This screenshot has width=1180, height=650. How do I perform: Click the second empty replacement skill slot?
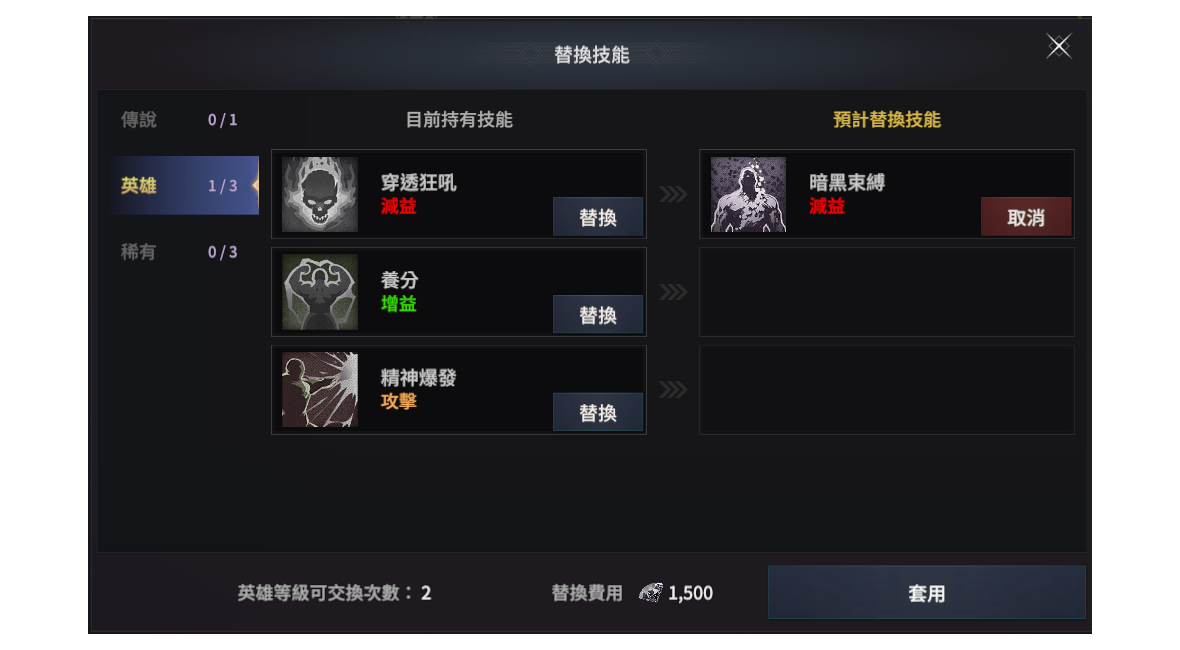pyautogui.click(x=887, y=292)
